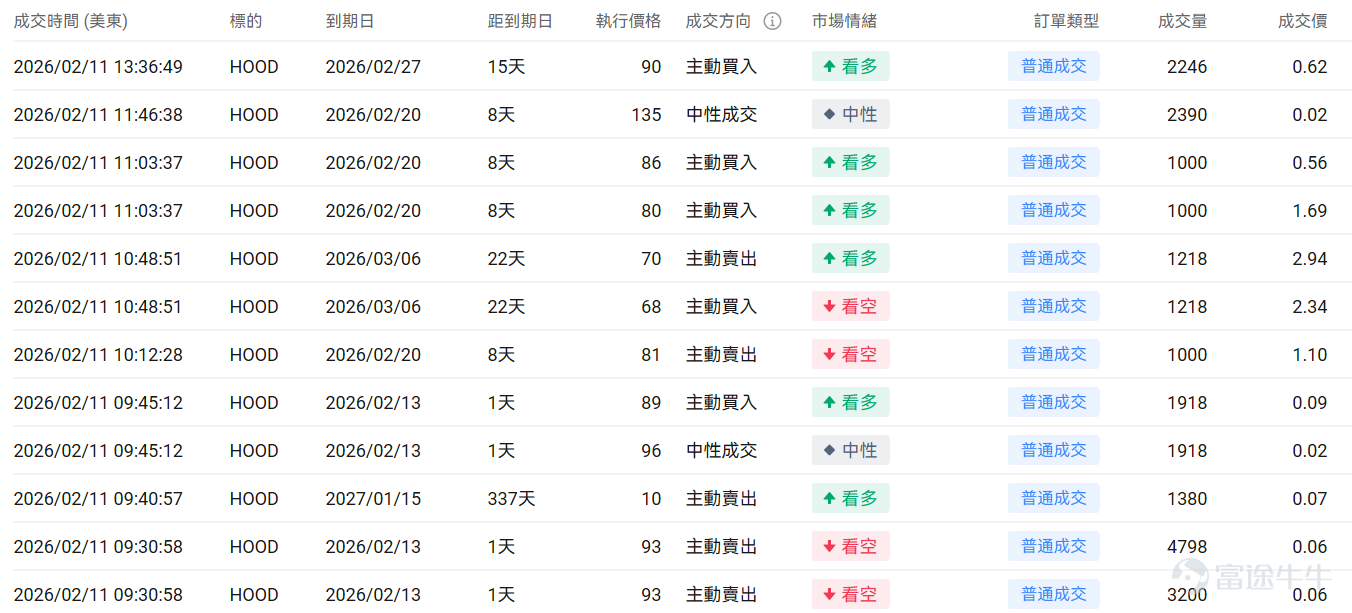The width and height of the screenshot is (1352, 613).
Task: Click the 中性 badge in the strike 96 row
Action: (x=850, y=451)
